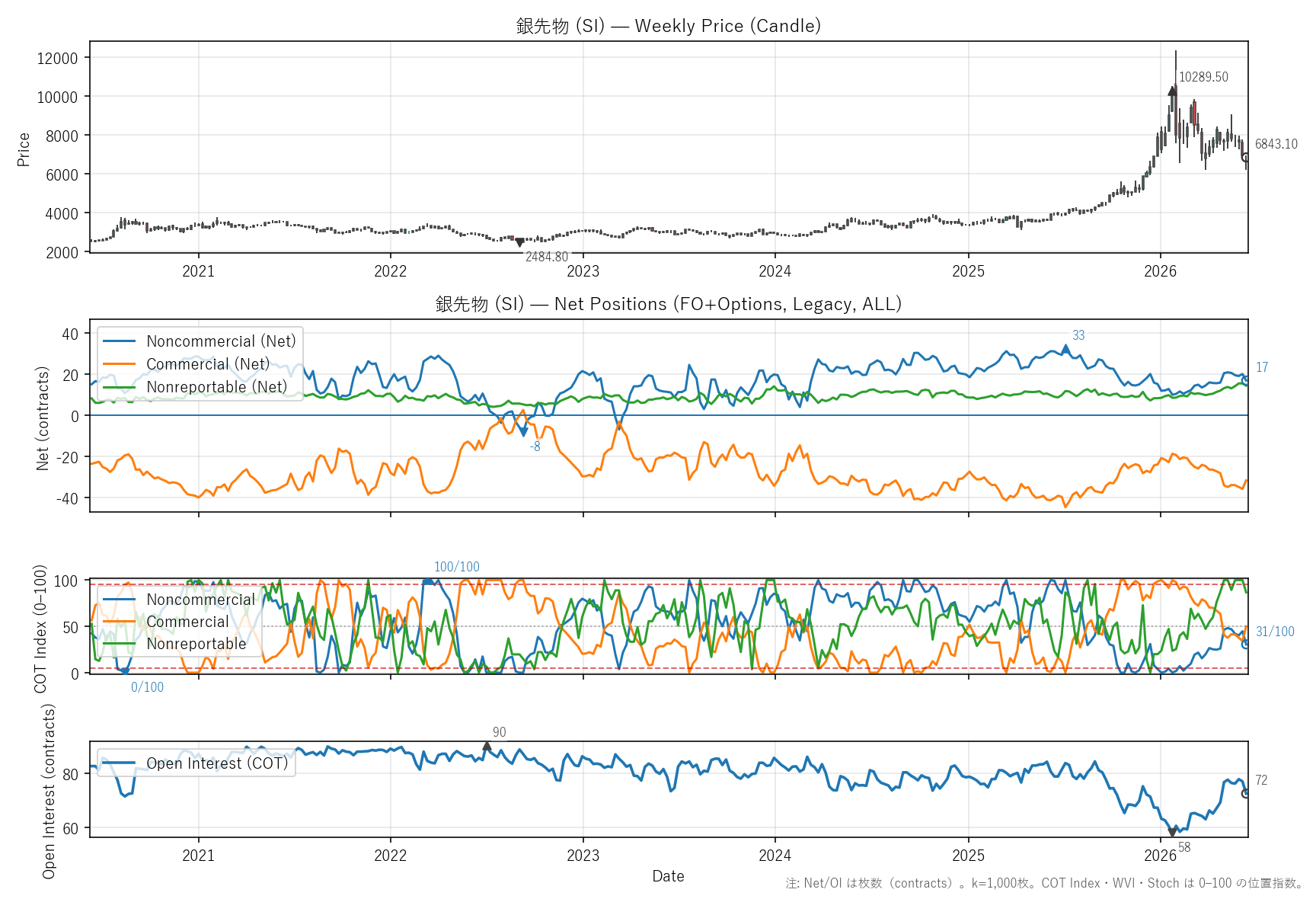Click the Date axis label at bottom
1316x899 pixels.
point(668,876)
